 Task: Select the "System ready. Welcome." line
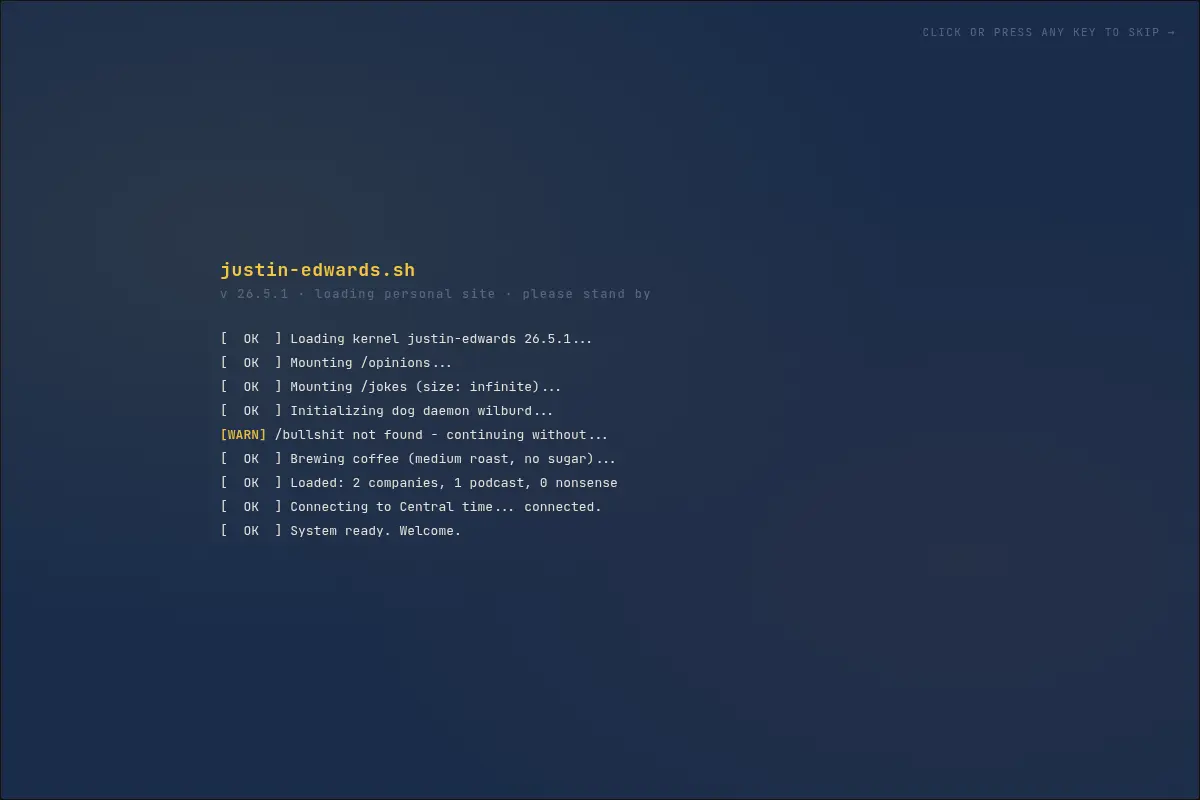(341, 531)
